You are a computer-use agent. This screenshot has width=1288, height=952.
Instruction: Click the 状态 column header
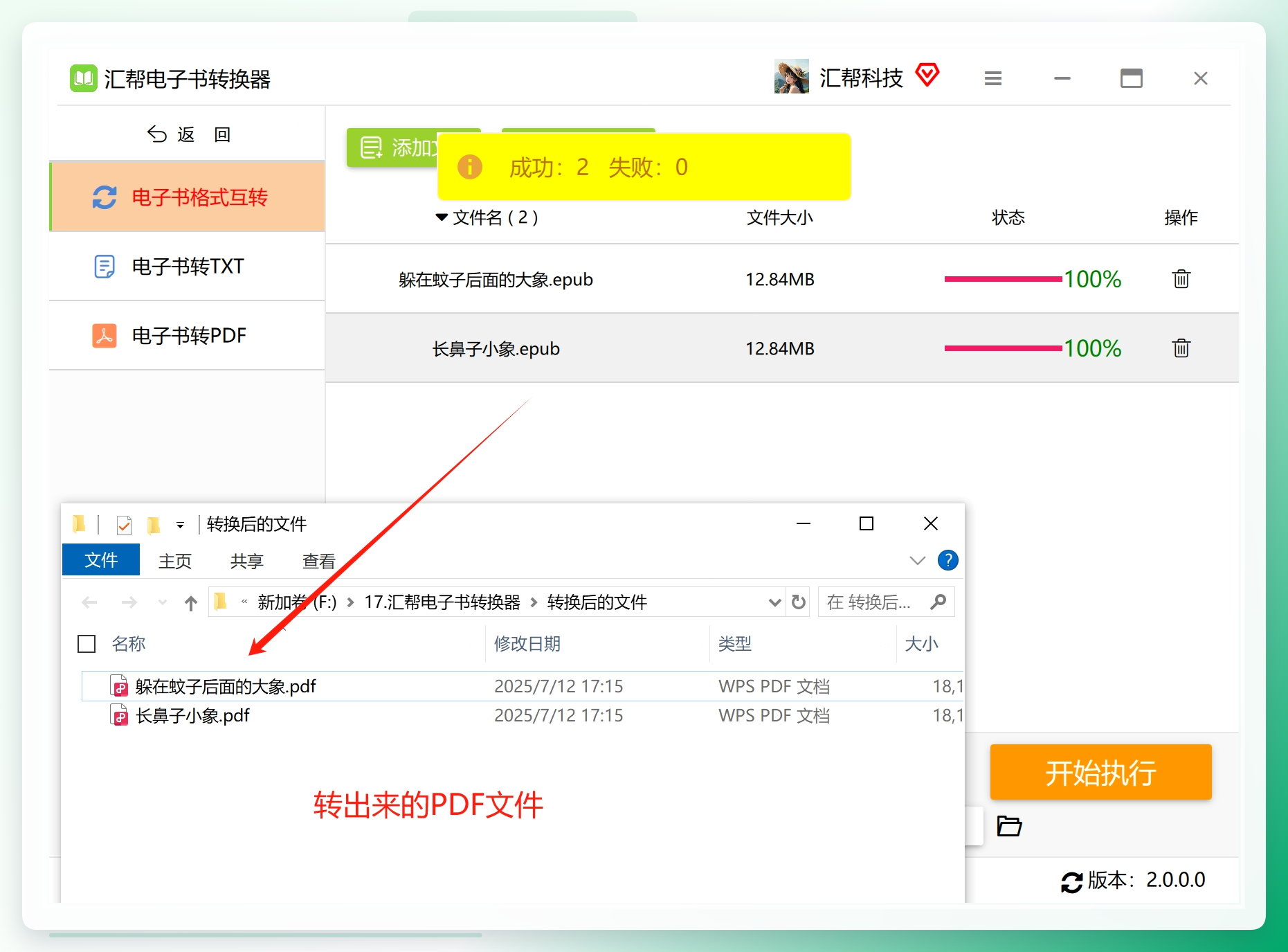(x=1008, y=217)
